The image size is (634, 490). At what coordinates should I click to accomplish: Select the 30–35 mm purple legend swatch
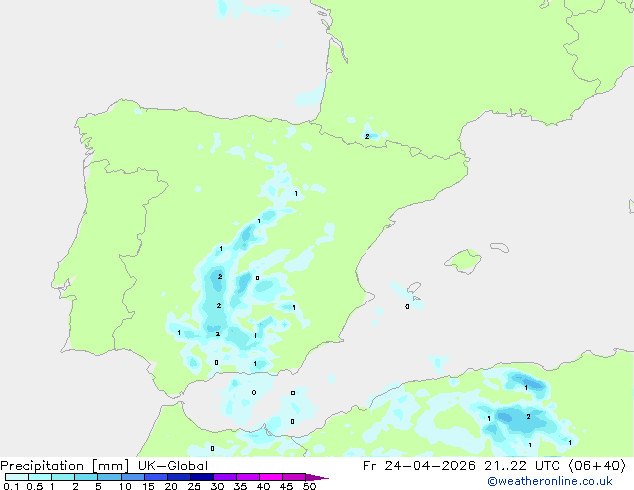[x=225, y=477]
